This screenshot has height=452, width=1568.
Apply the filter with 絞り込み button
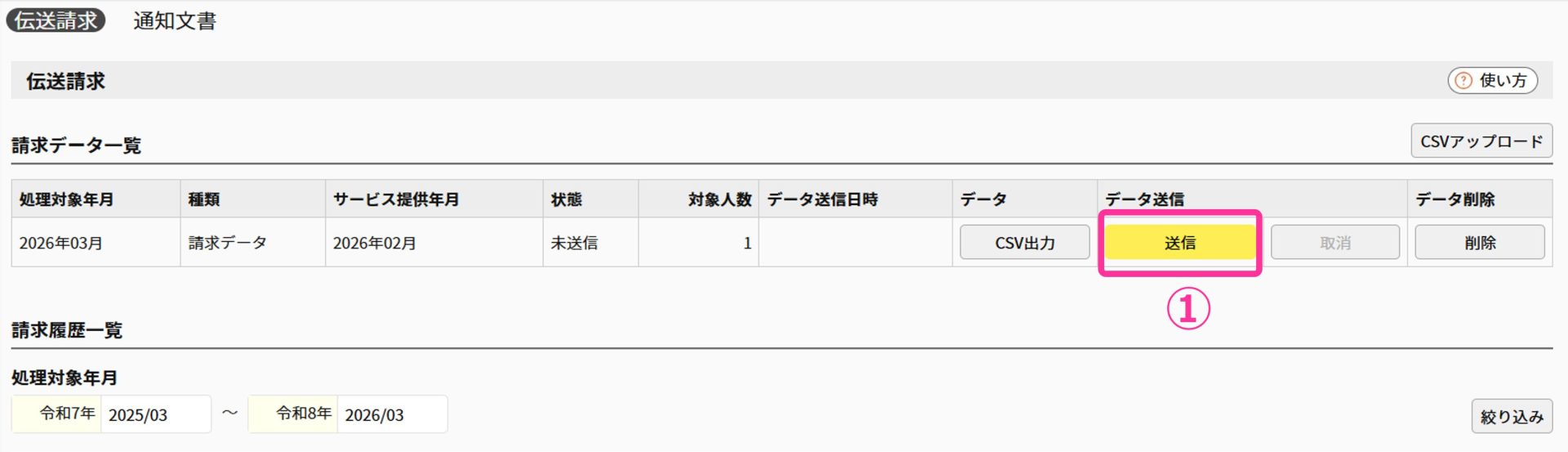pos(1511,416)
